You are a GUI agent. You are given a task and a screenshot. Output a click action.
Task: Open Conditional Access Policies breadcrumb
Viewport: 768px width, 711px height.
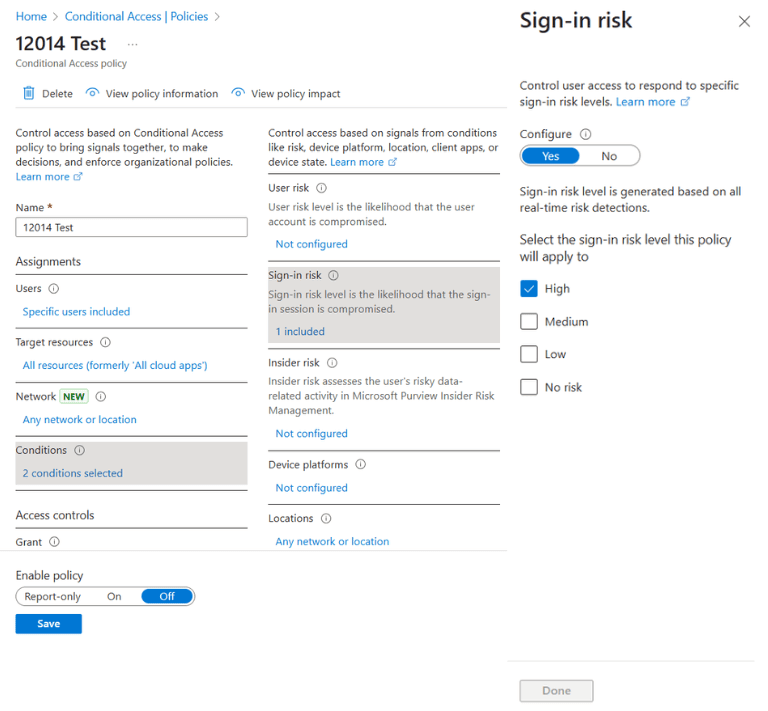coord(136,17)
